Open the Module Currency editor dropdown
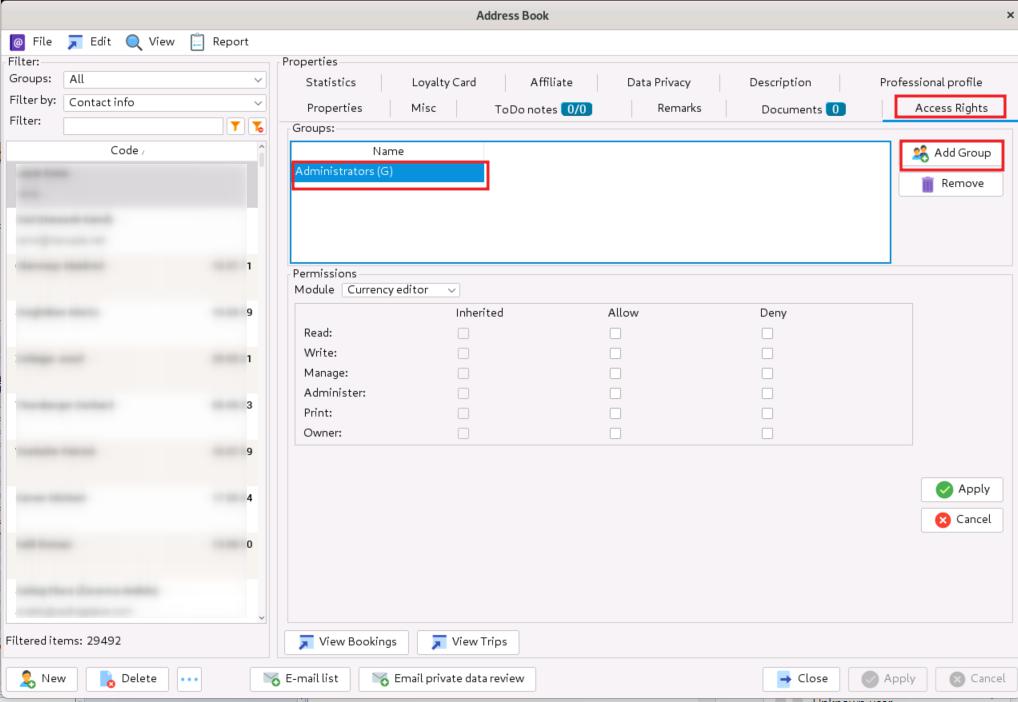The height and width of the screenshot is (702, 1018). tap(400, 289)
